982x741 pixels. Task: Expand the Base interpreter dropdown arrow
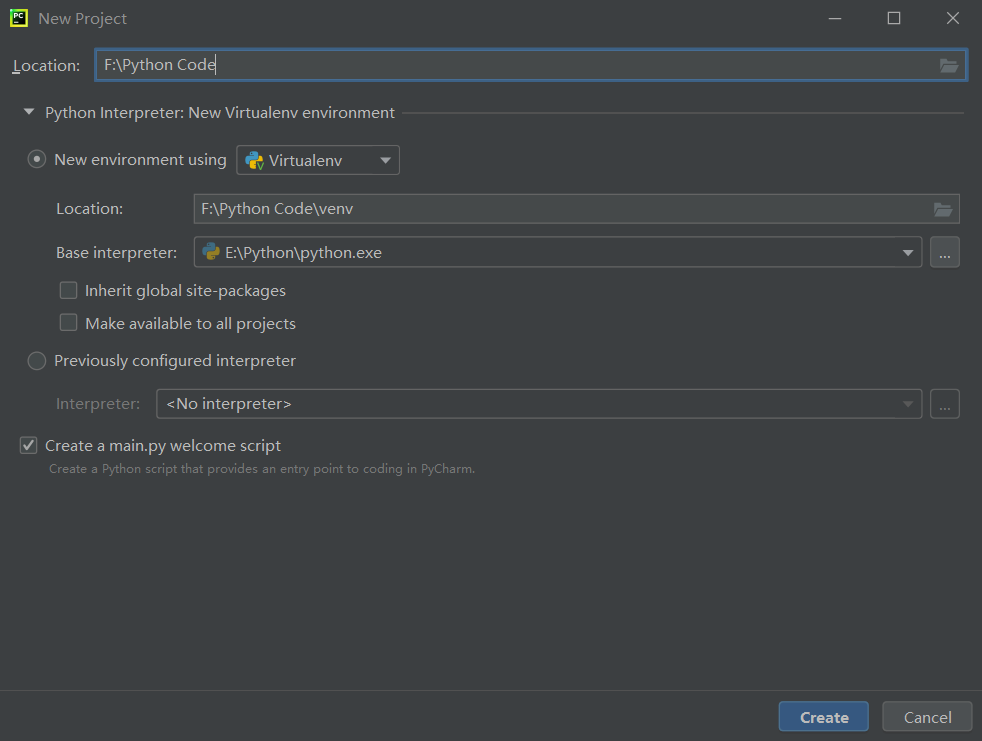(x=907, y=252)
